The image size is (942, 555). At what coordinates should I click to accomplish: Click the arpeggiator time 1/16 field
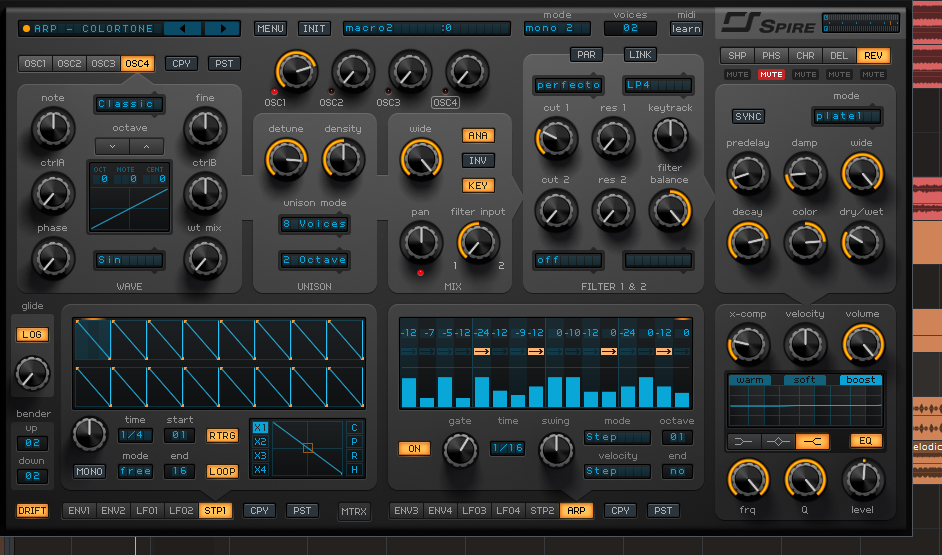tap(508, 448)
